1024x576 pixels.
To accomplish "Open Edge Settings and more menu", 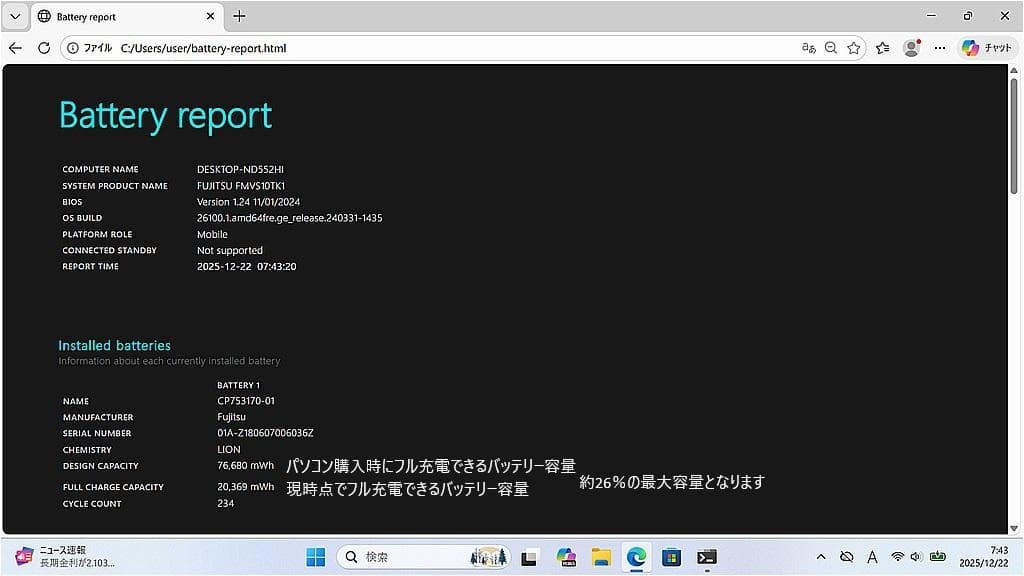I will 940,48.
